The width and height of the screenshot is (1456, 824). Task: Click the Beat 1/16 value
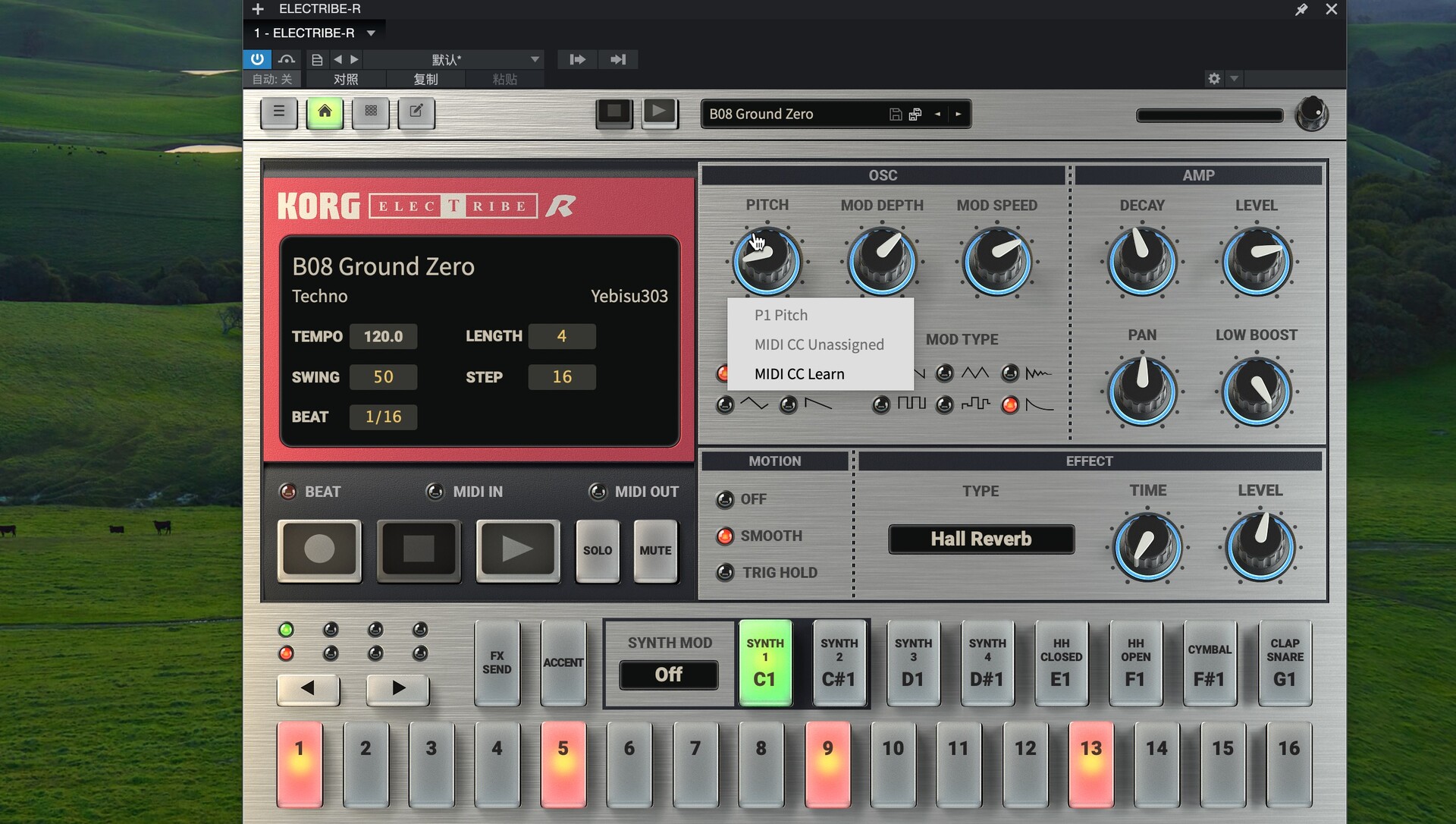click(383, 417)
